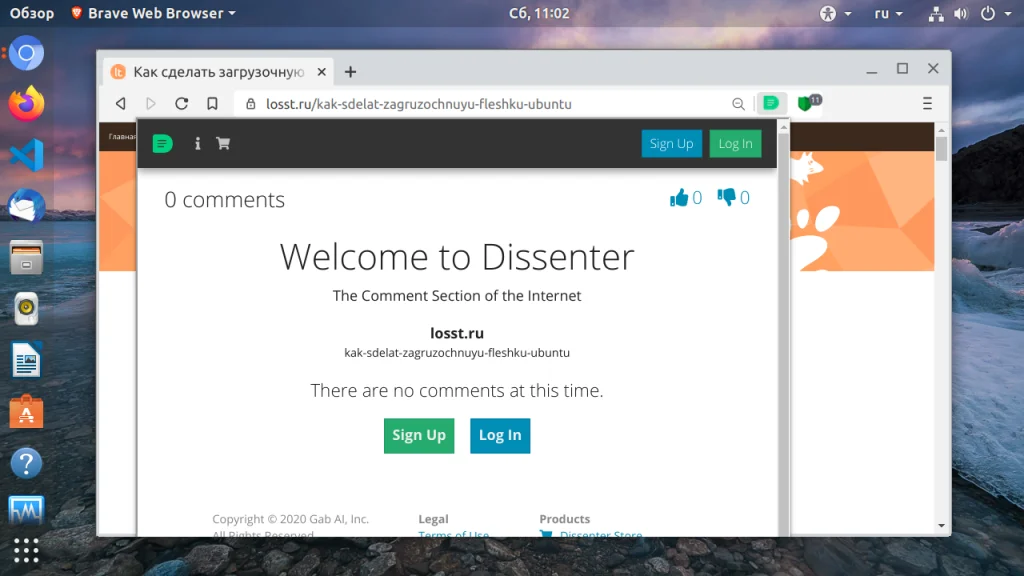Go forward to the next page

tap(151, 103)
